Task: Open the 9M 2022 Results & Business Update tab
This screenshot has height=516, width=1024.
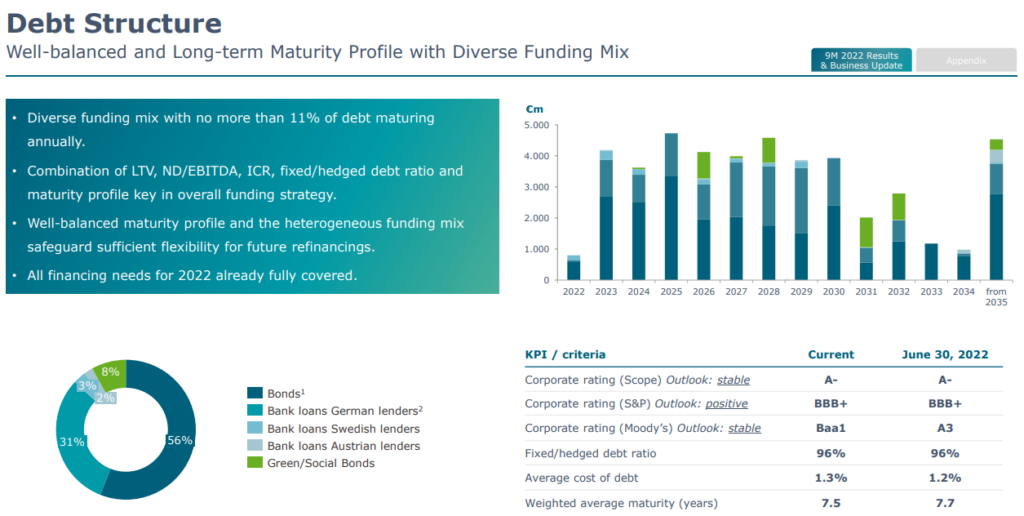Action: pyautogui.click(x=860, y=60)
